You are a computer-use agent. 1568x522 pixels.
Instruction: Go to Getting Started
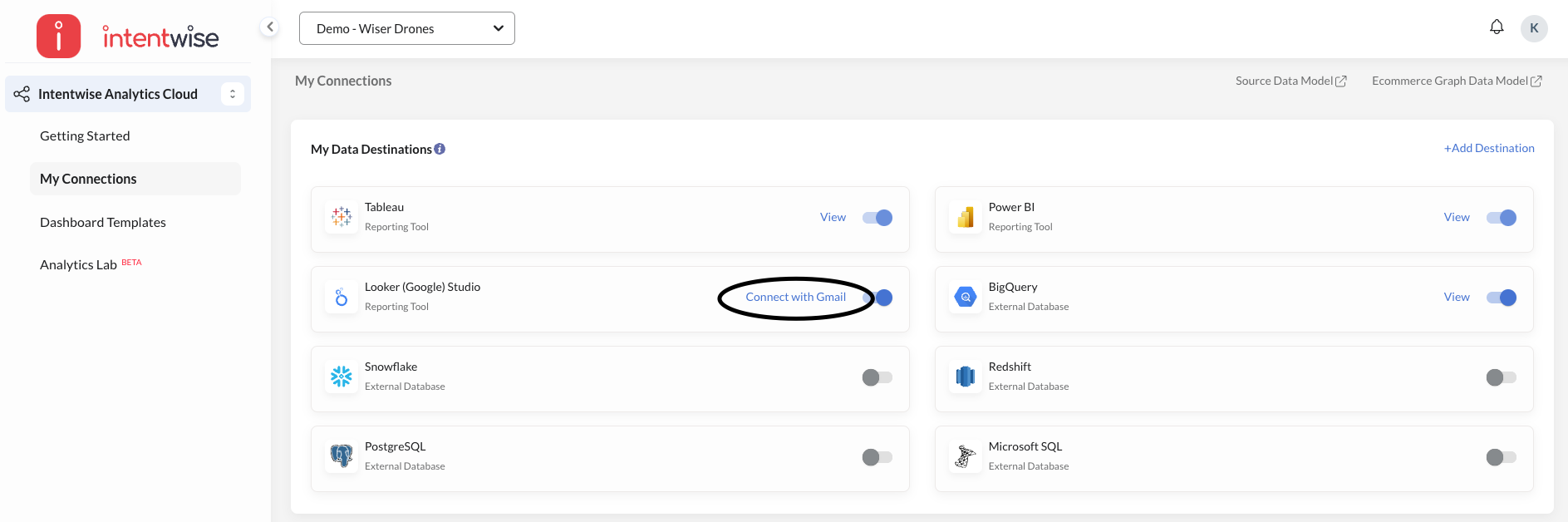point(85,135)
